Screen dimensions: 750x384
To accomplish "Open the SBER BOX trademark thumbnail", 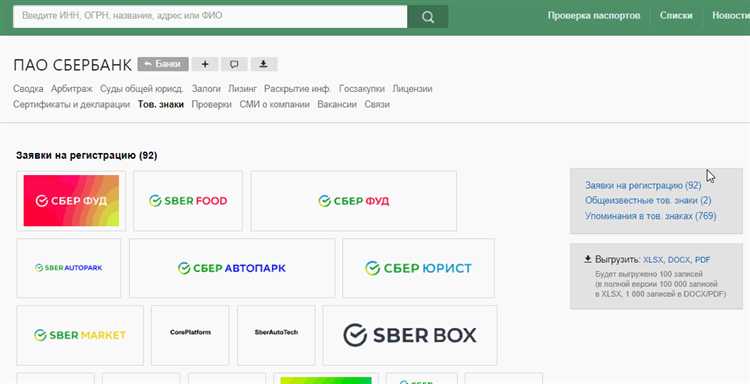I will coord(410,335).
